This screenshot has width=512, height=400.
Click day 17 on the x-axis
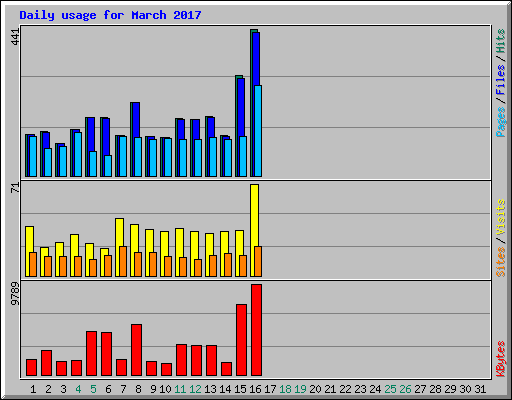point(270,389)
